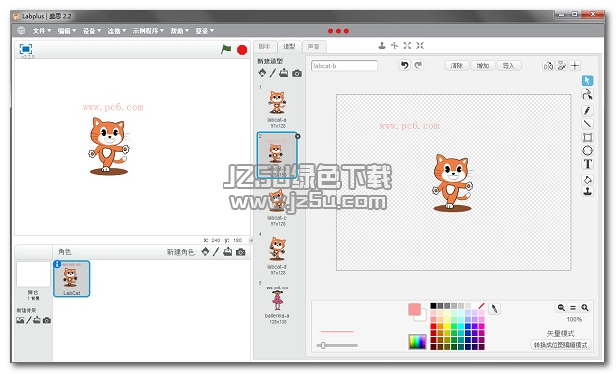
Task: Choose a new costume from the library
Action: coord(262,73)
